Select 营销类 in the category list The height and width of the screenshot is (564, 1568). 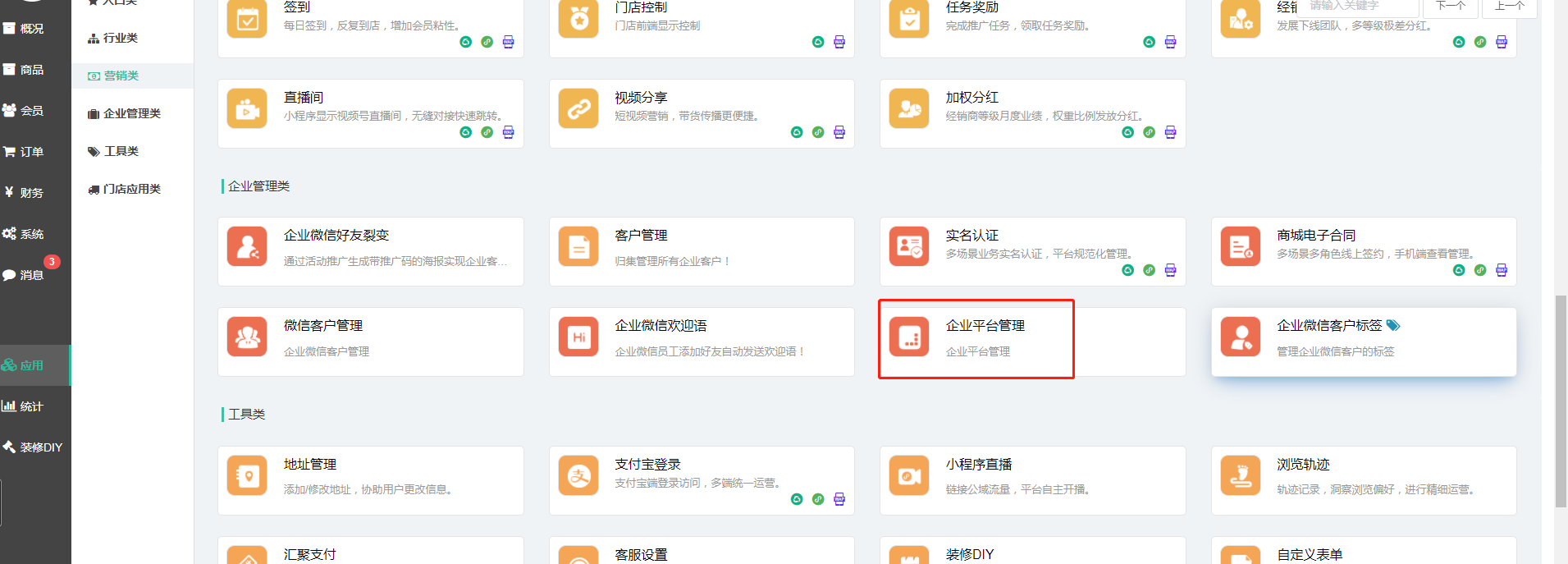click(x=121, y=76)
